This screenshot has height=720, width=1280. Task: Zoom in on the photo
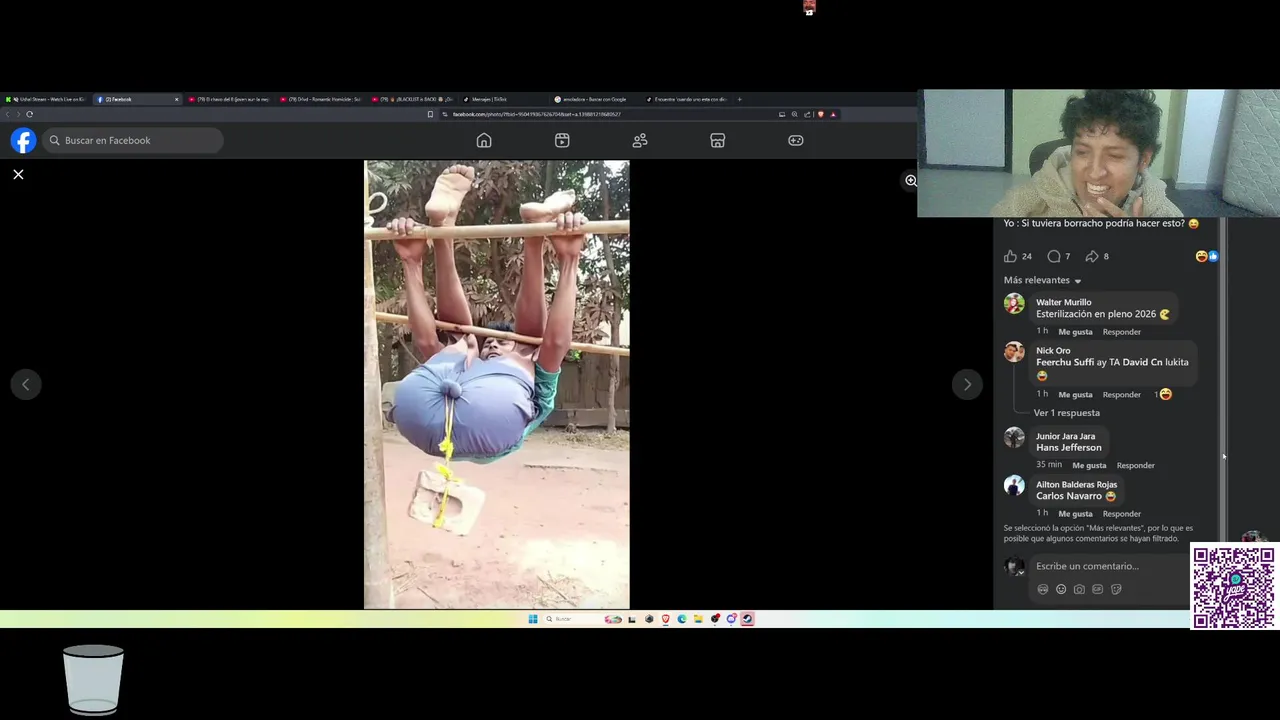(x=910, y=181)
